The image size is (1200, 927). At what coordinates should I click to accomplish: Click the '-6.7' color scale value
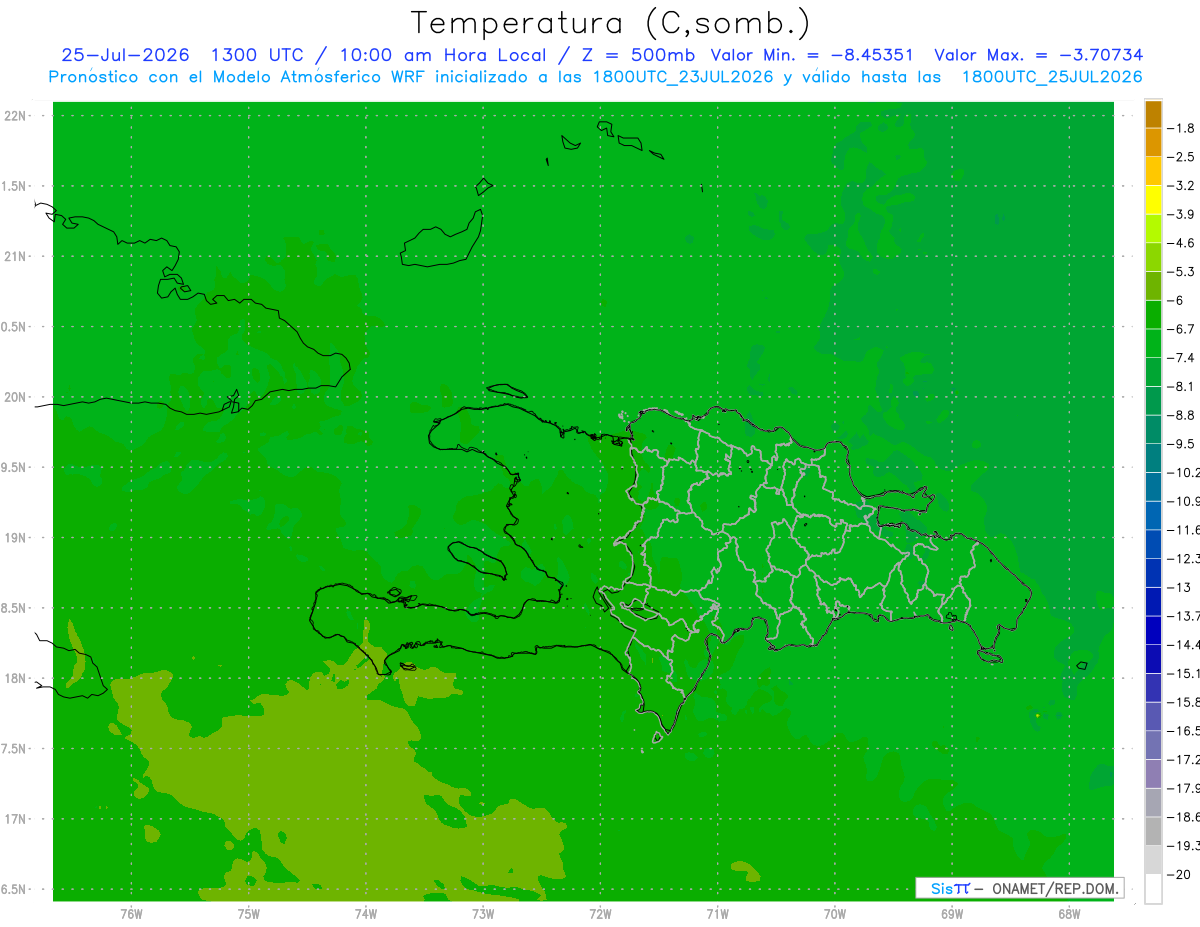pyautogui.click(x=1181, y=329)
